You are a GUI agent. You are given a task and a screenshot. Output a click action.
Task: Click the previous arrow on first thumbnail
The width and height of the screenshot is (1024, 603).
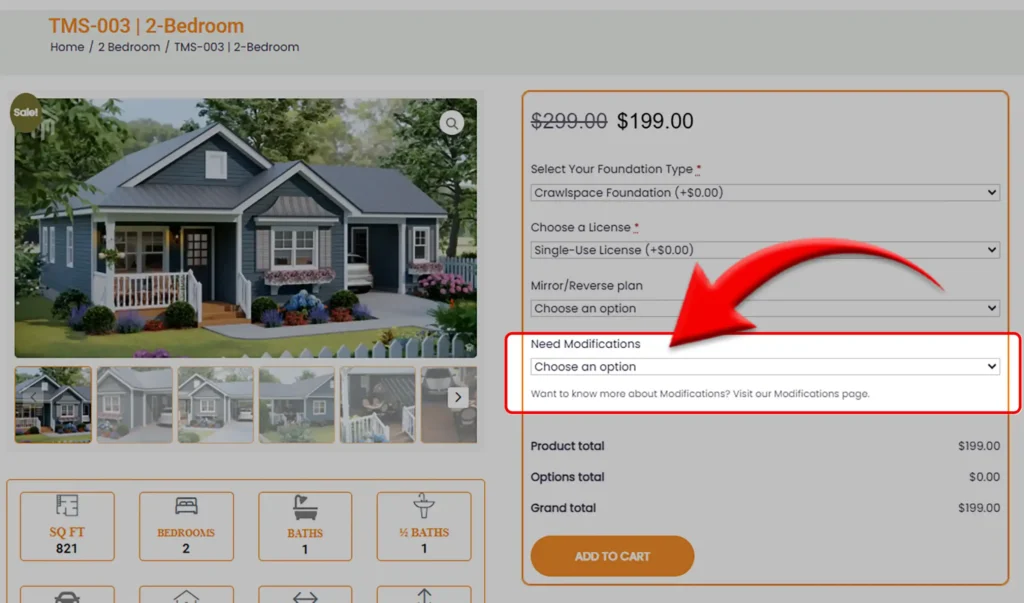pos(33,397)
